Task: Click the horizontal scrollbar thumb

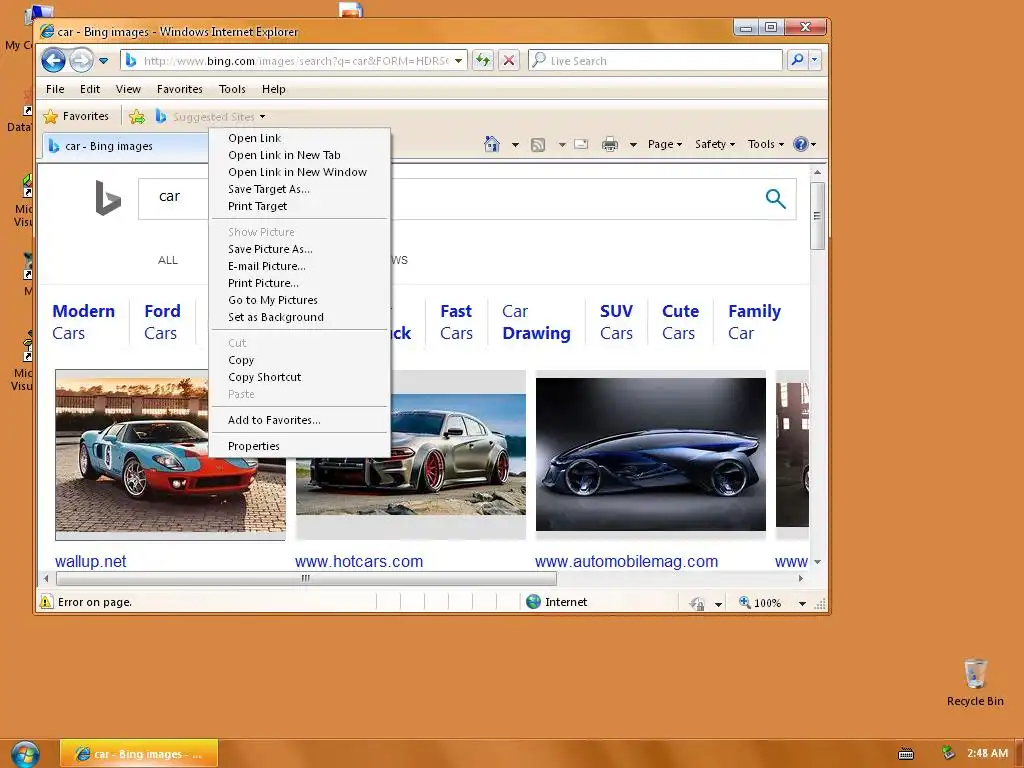Action: coord(306,578)
